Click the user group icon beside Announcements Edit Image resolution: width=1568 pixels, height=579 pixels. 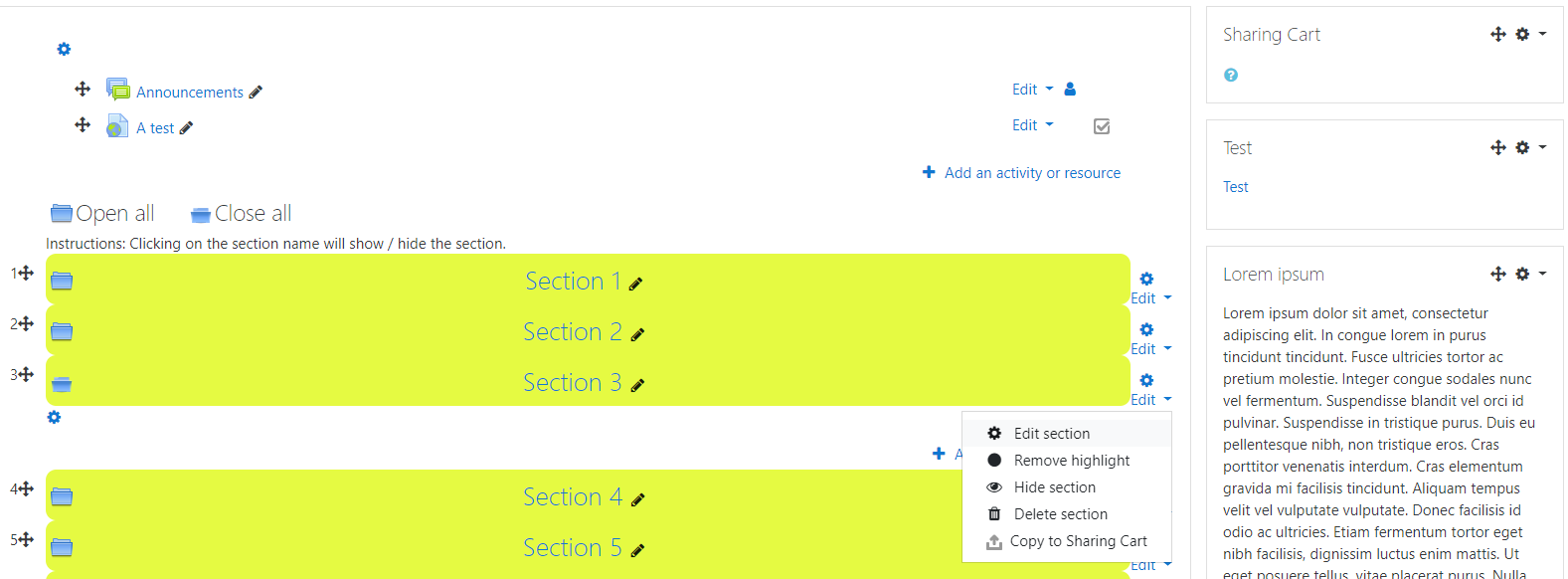click(1070, 89)
